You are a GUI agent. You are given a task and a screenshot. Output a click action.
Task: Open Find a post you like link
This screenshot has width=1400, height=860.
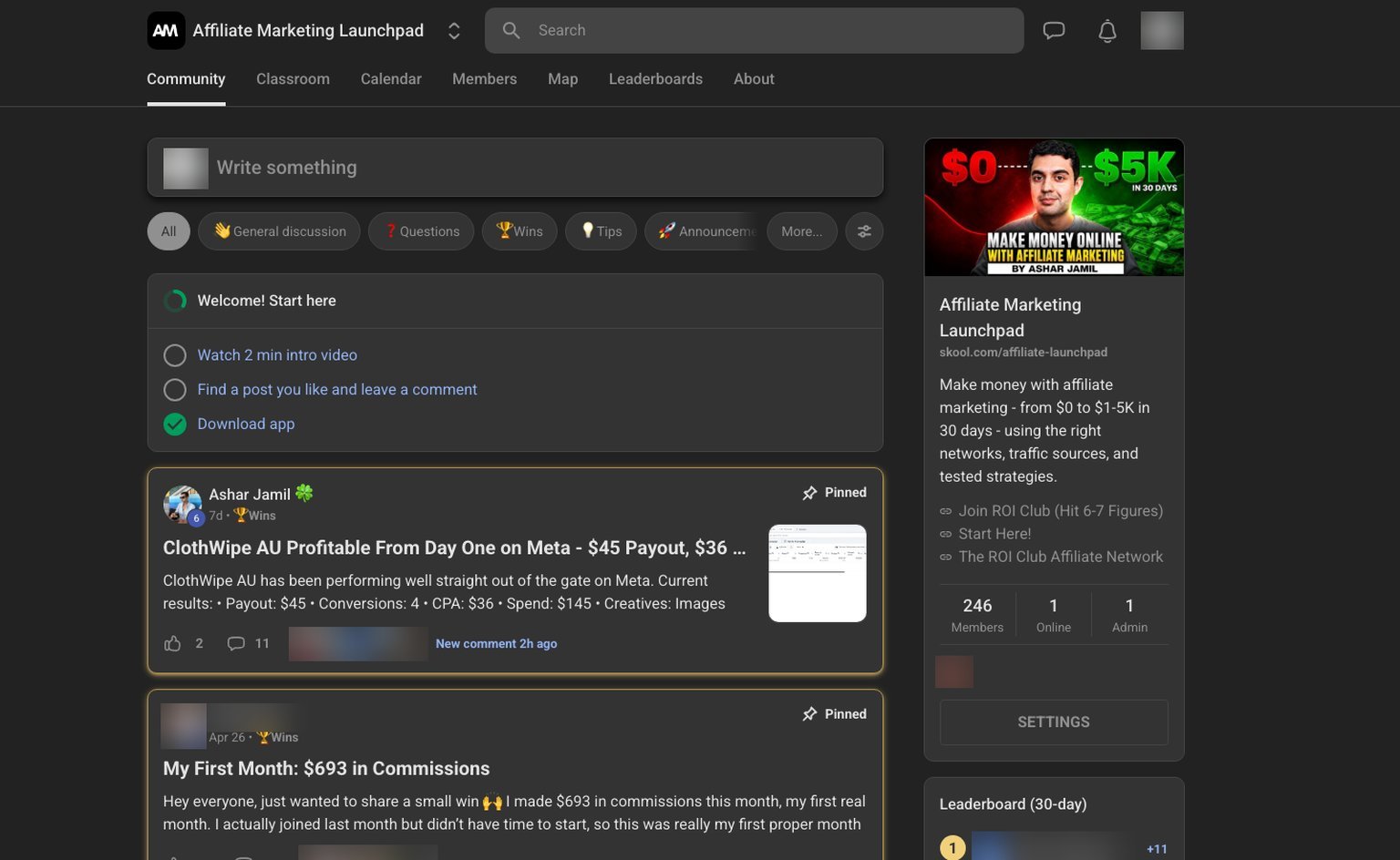click(337, 390)
